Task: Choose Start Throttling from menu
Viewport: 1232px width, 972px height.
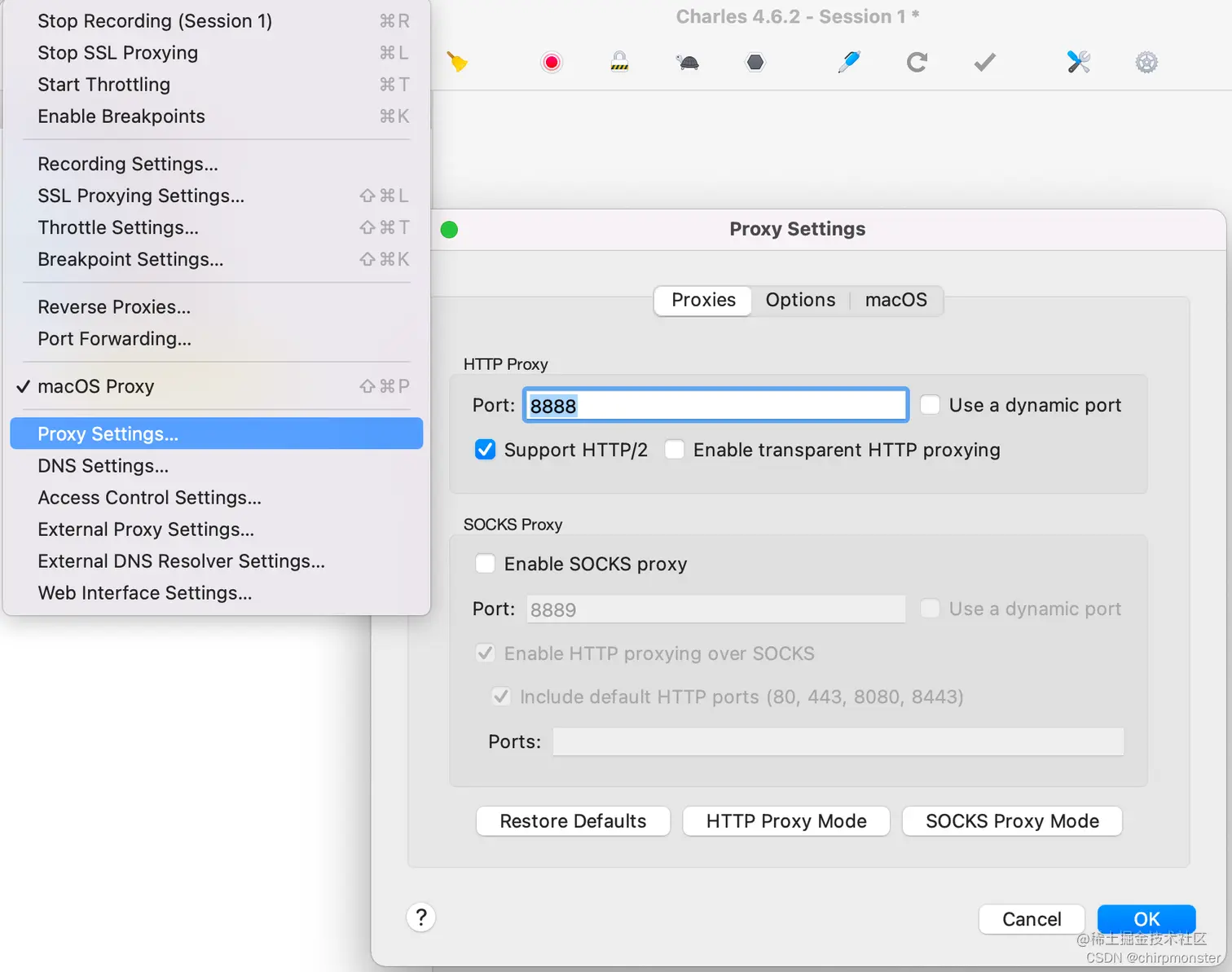Action: pos(217,85)
